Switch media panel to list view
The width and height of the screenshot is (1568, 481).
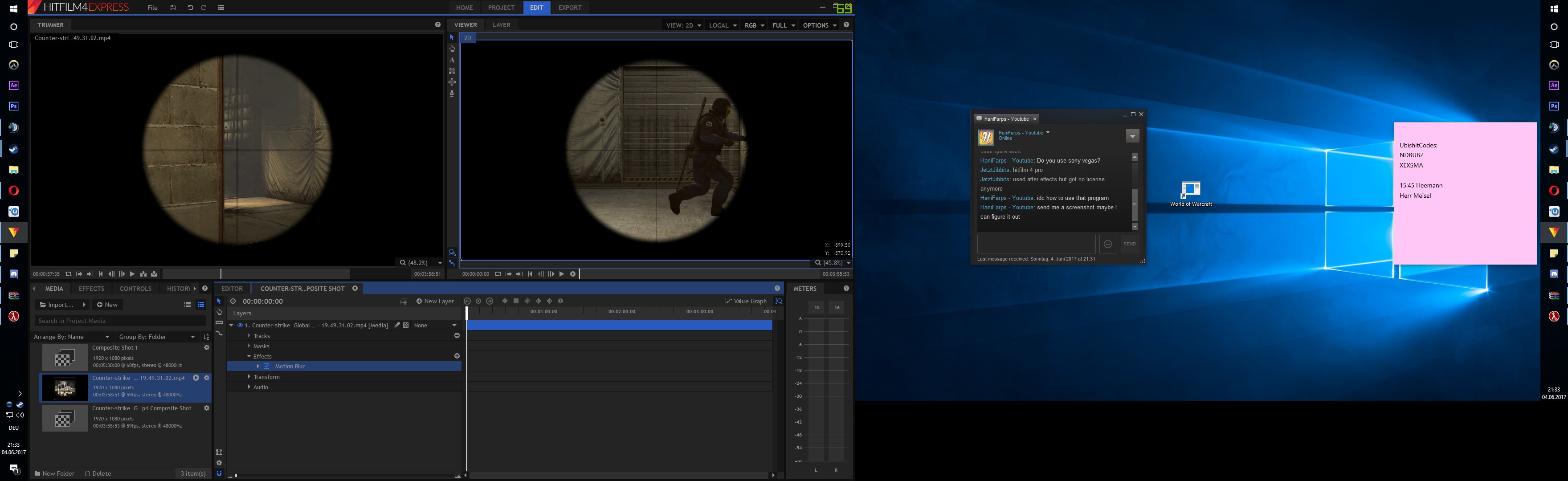pos(188,305)
